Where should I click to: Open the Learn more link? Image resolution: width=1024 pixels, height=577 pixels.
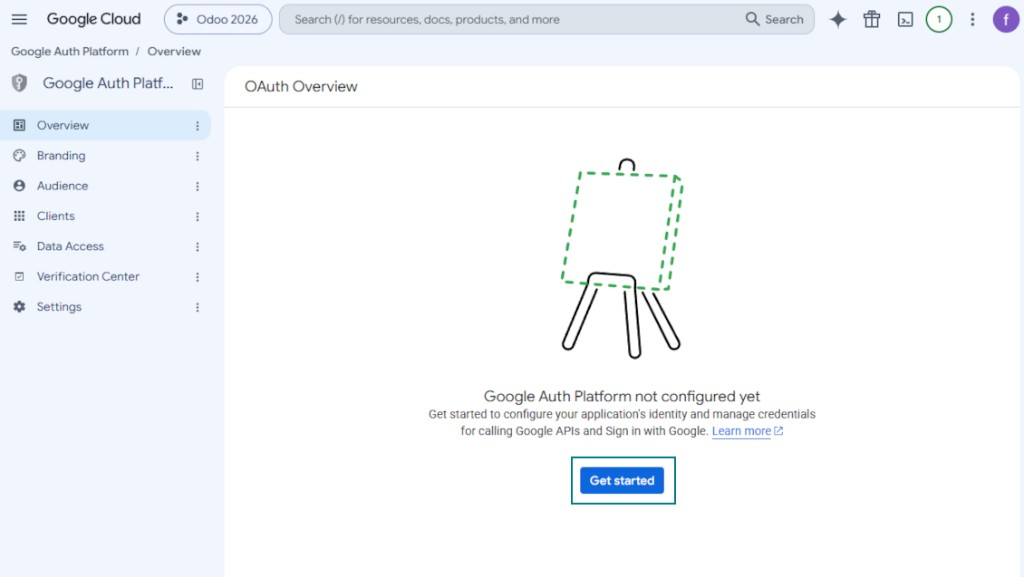(x=741, y=431)
